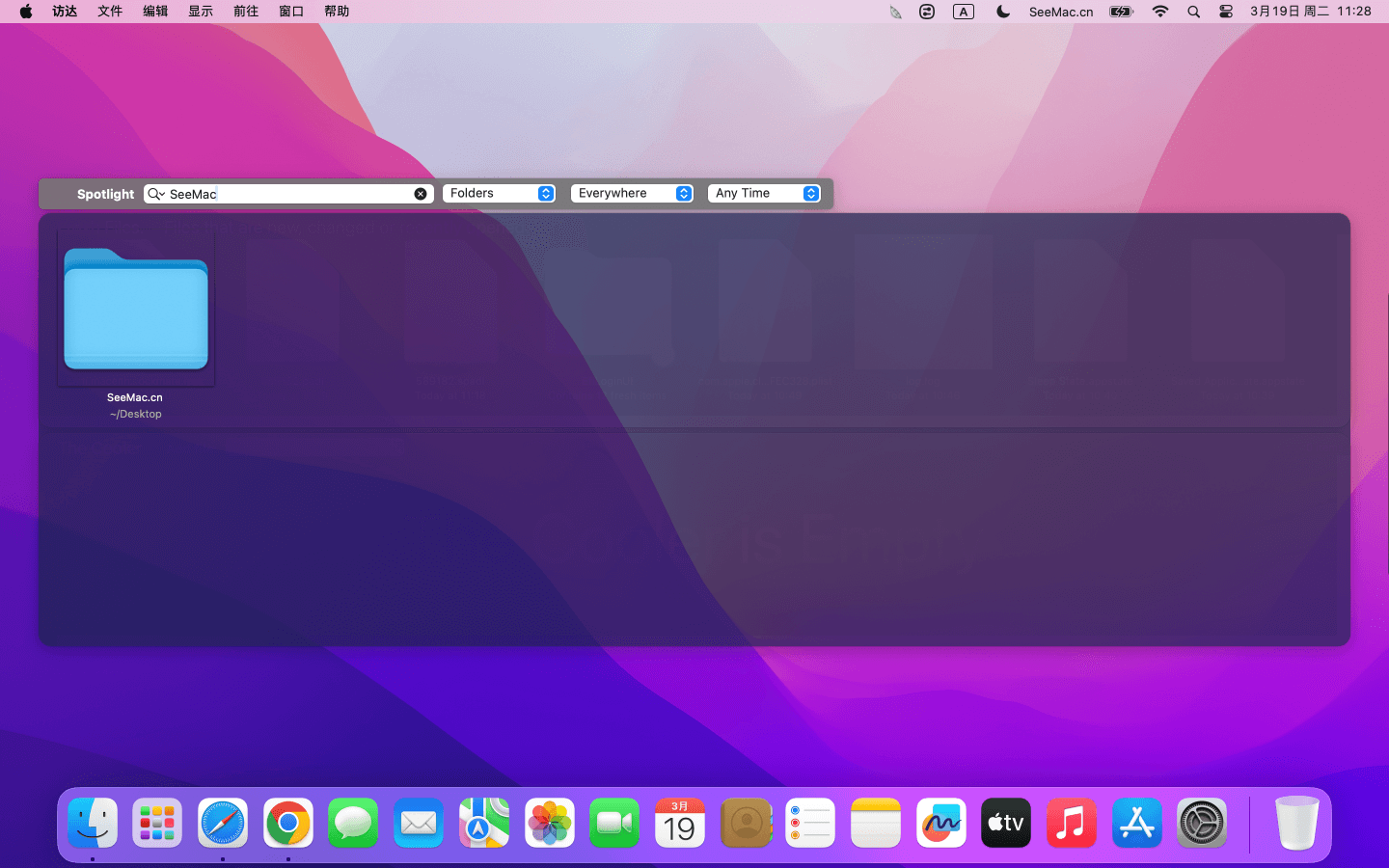
Task: Open the 文件 menu
Action: point(110,12)
